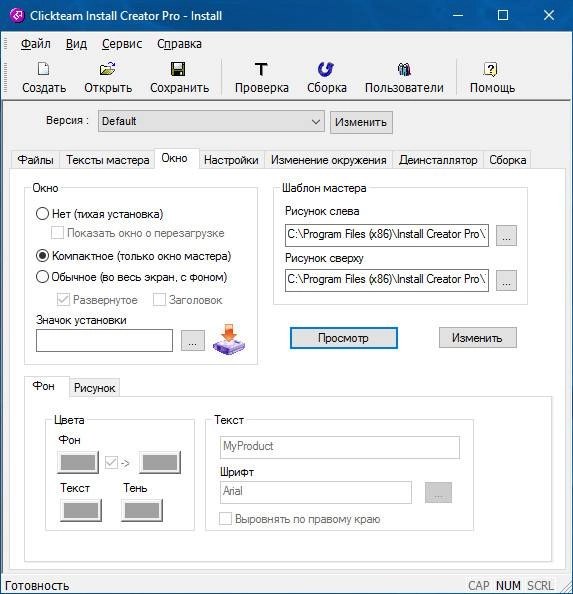The height and width of the screenshot is (594, 573).
Task: Run Проверка test from the toolbar
Action: point(261,78)
